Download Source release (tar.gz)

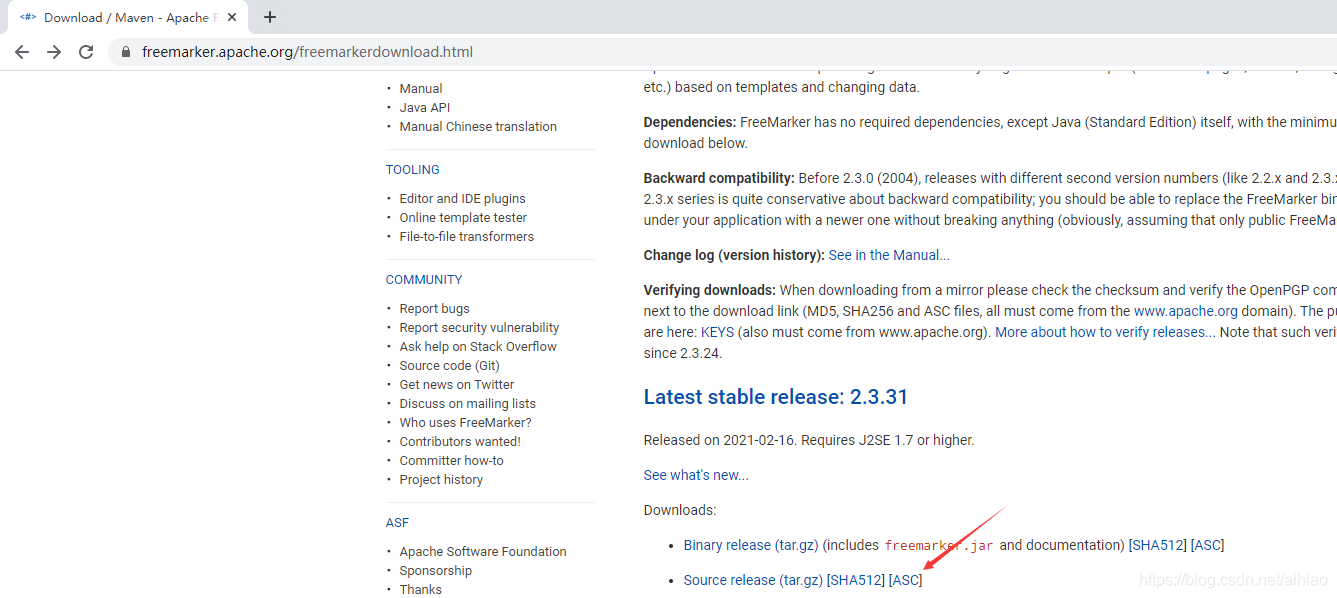(753, 580)
